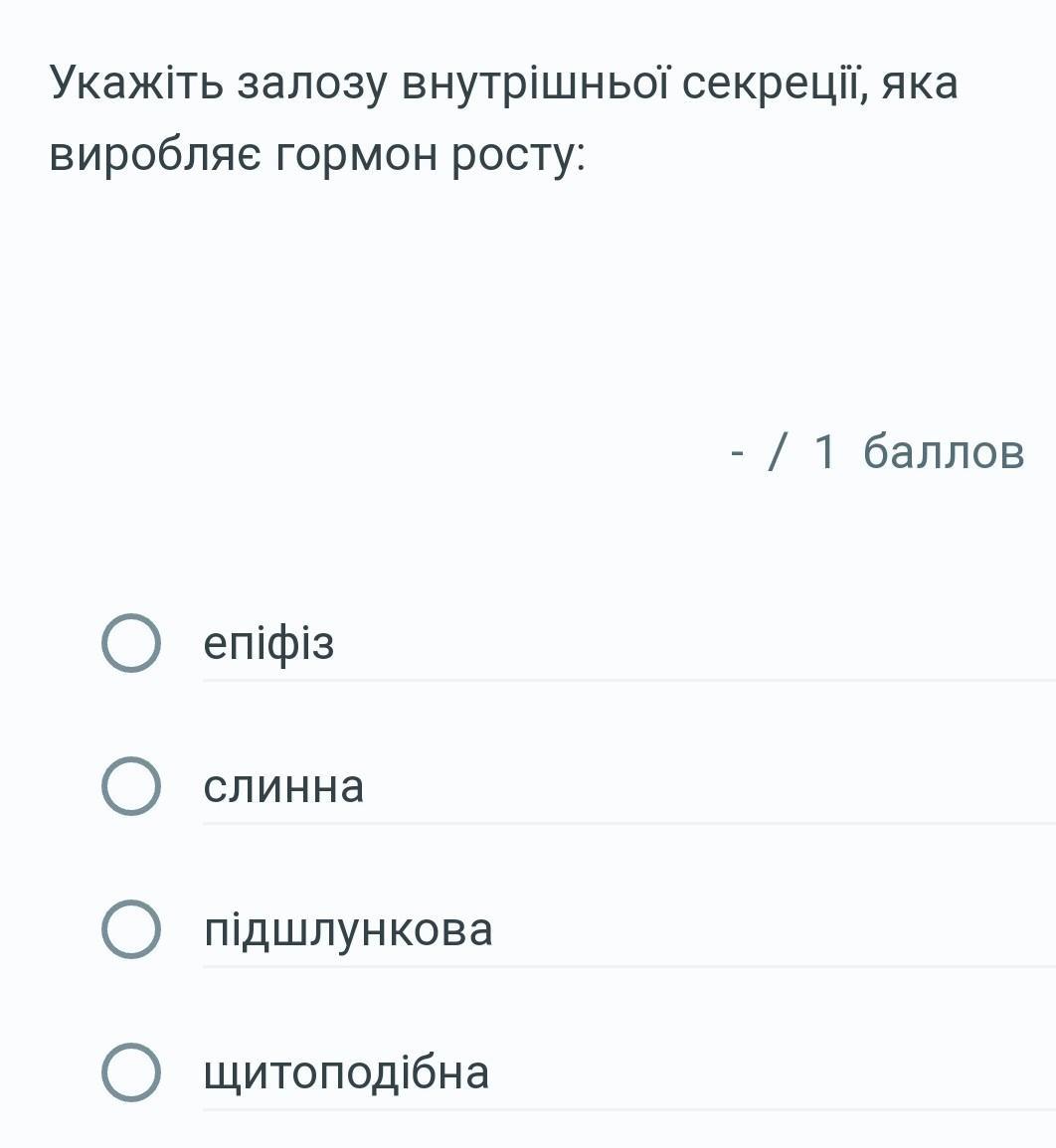Viewport: 1056px width, 1148px height.
Task: Click the word залозу in the question
Action: (311, 84)
